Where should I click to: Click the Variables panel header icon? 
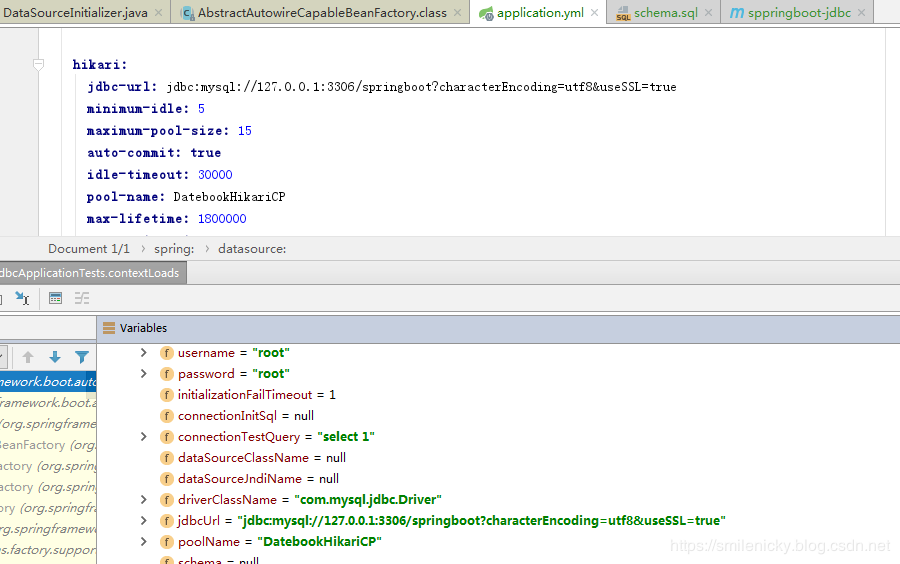[x=108, y=328]
